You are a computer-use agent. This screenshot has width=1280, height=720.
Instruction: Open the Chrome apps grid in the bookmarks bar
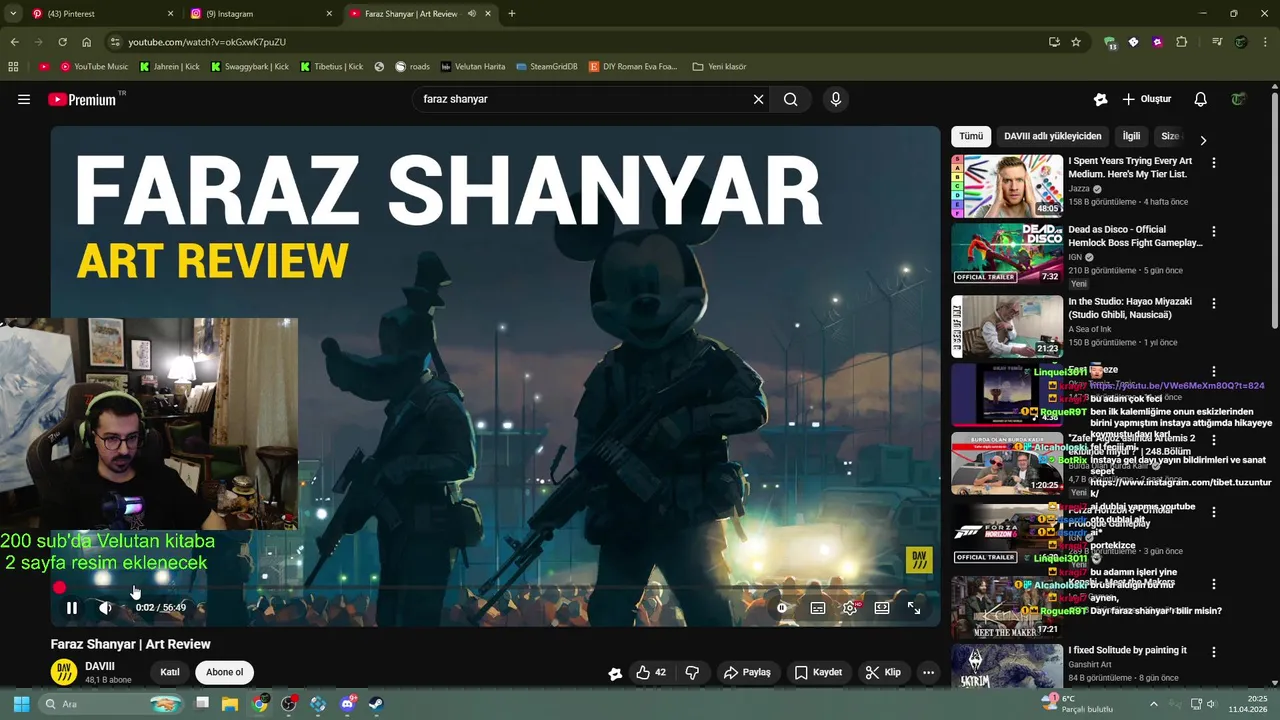click(x=13, y=67)
